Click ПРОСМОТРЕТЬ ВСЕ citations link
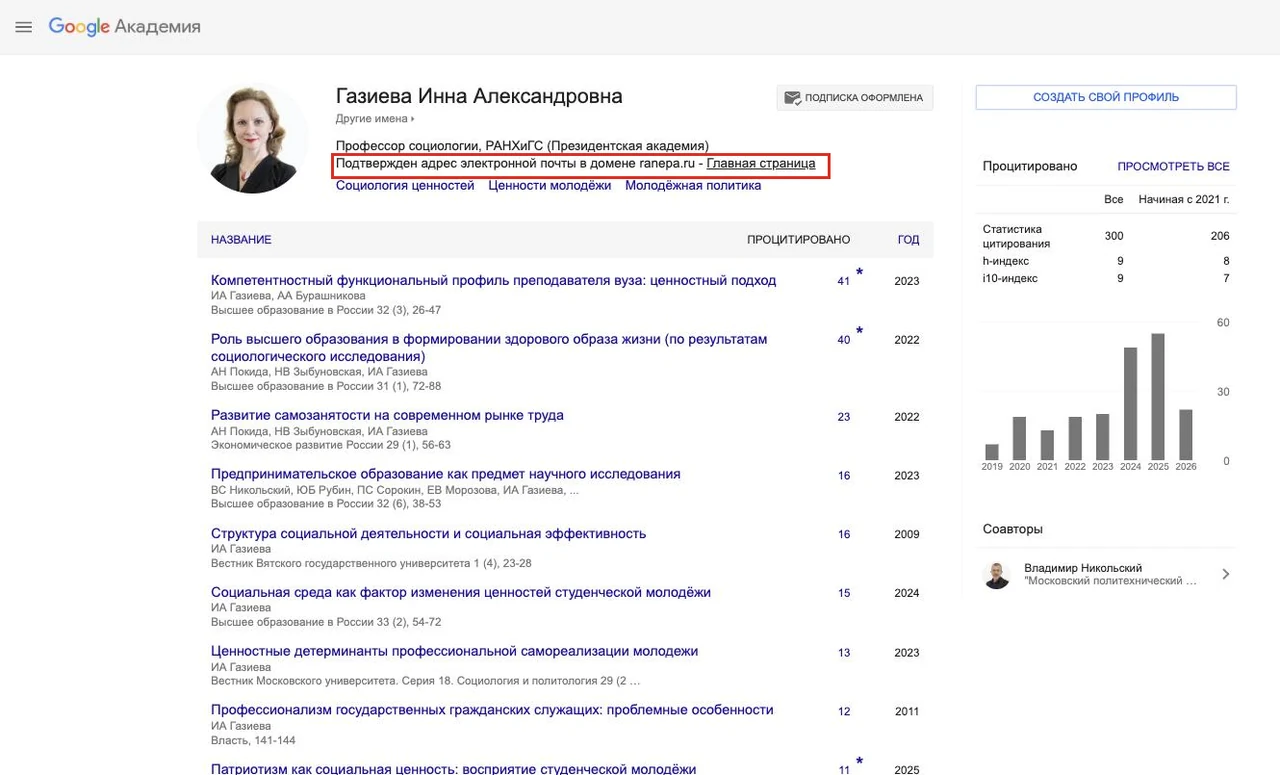The width and height of the screenshot is (1280, 775). click(1173, 166)
